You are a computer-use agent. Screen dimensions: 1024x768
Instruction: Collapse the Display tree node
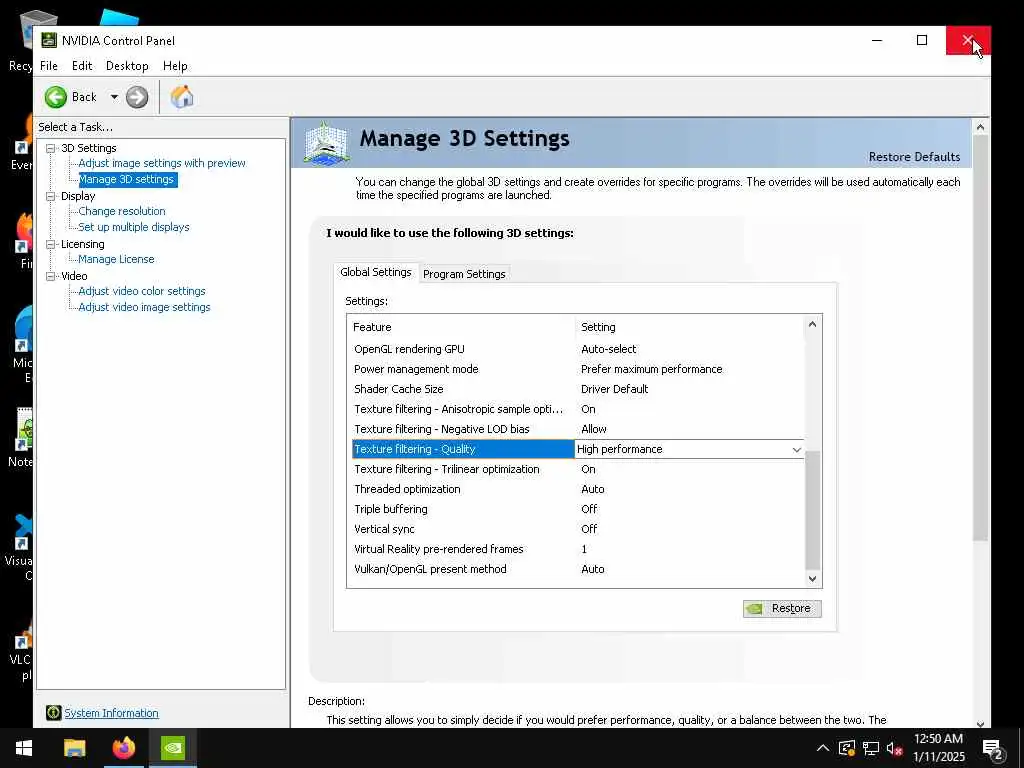[x=50, y=196]
